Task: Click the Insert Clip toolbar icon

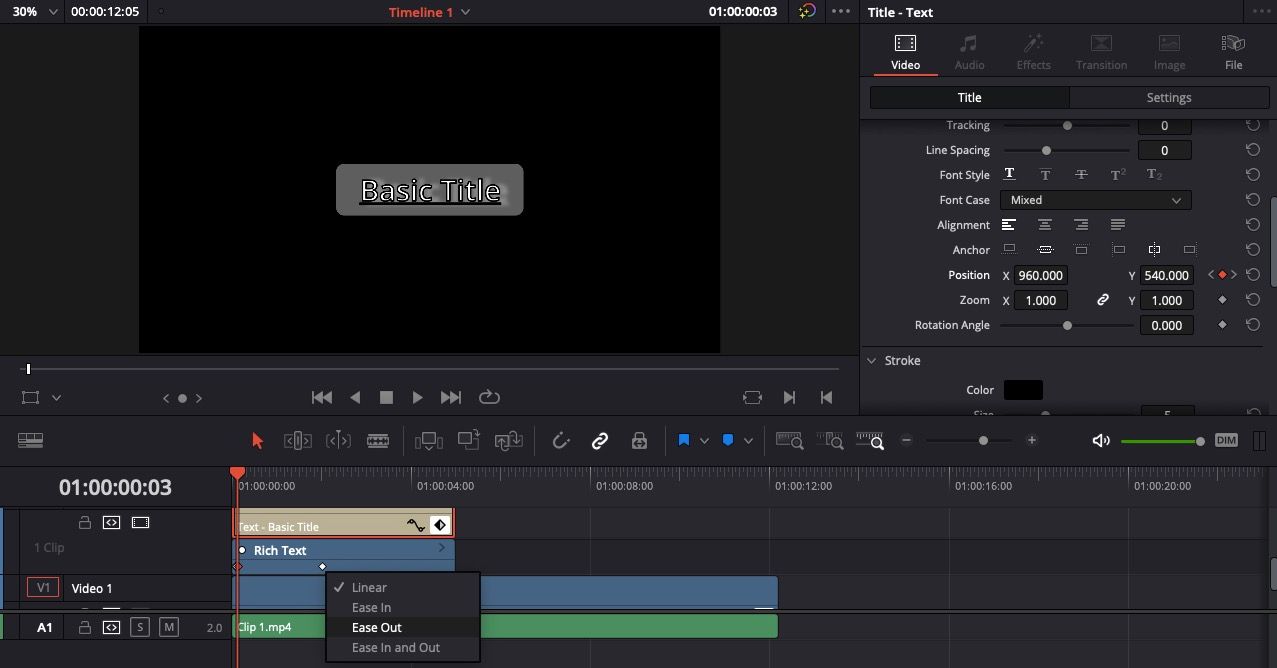Action: click(x=430, y=440)
